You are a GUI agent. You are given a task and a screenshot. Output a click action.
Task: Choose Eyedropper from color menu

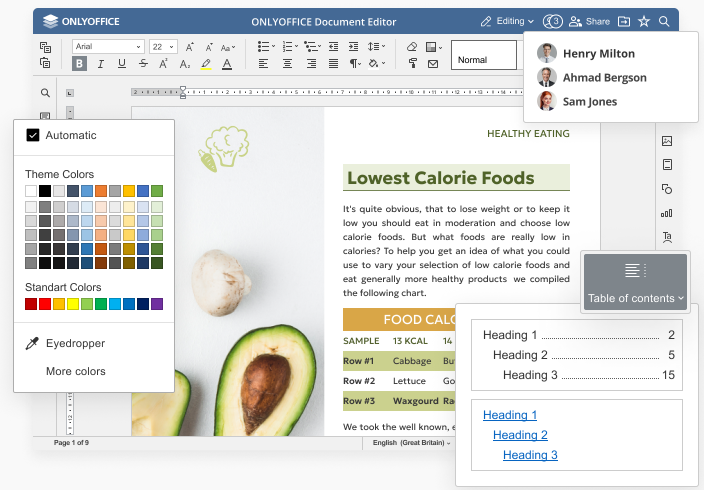75,343
